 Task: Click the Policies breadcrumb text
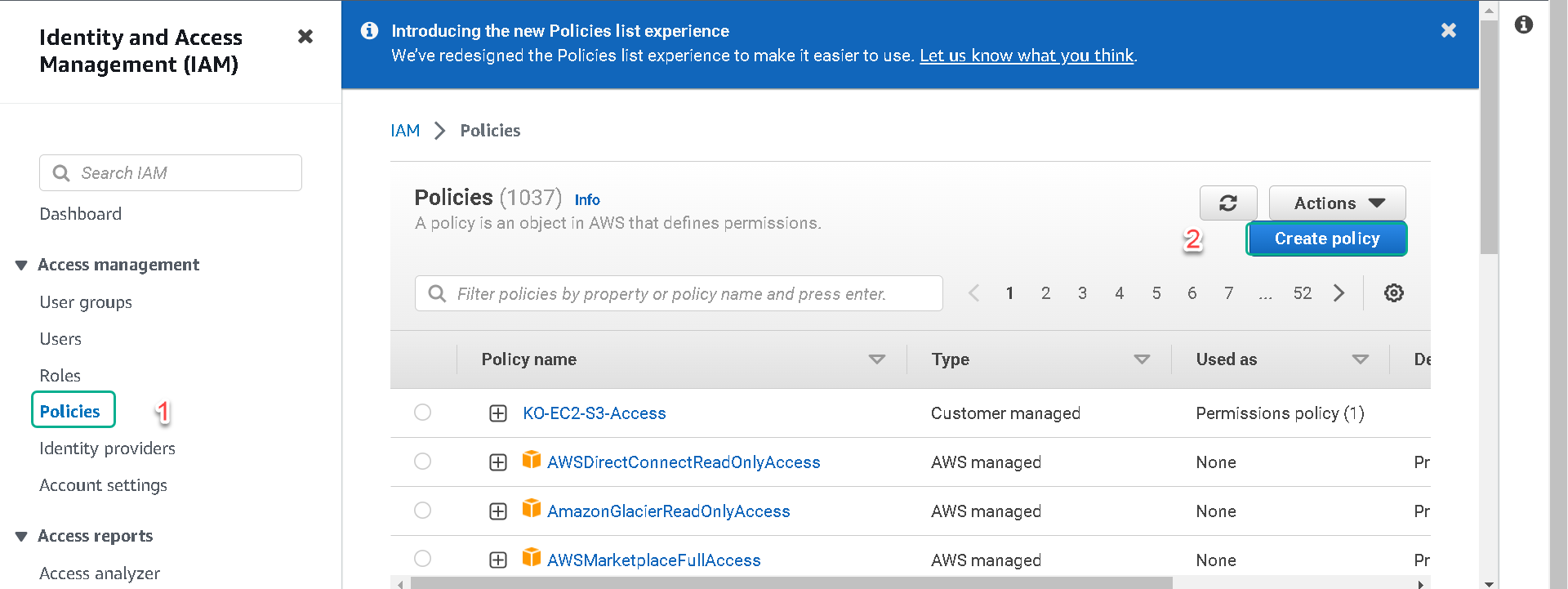click(x=490, y=131)
